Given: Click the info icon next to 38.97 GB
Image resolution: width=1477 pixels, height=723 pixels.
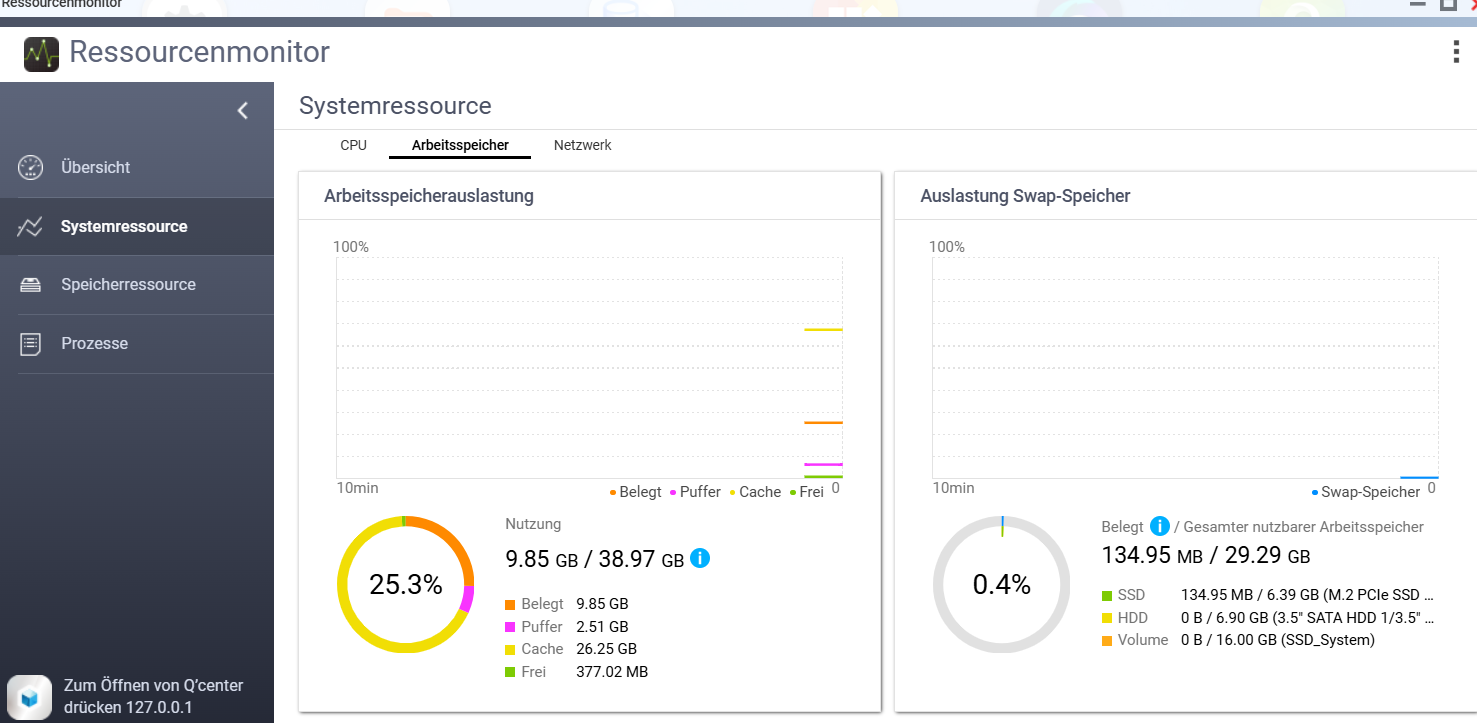Looking at the screenshot, I should [x=700, y=558].
